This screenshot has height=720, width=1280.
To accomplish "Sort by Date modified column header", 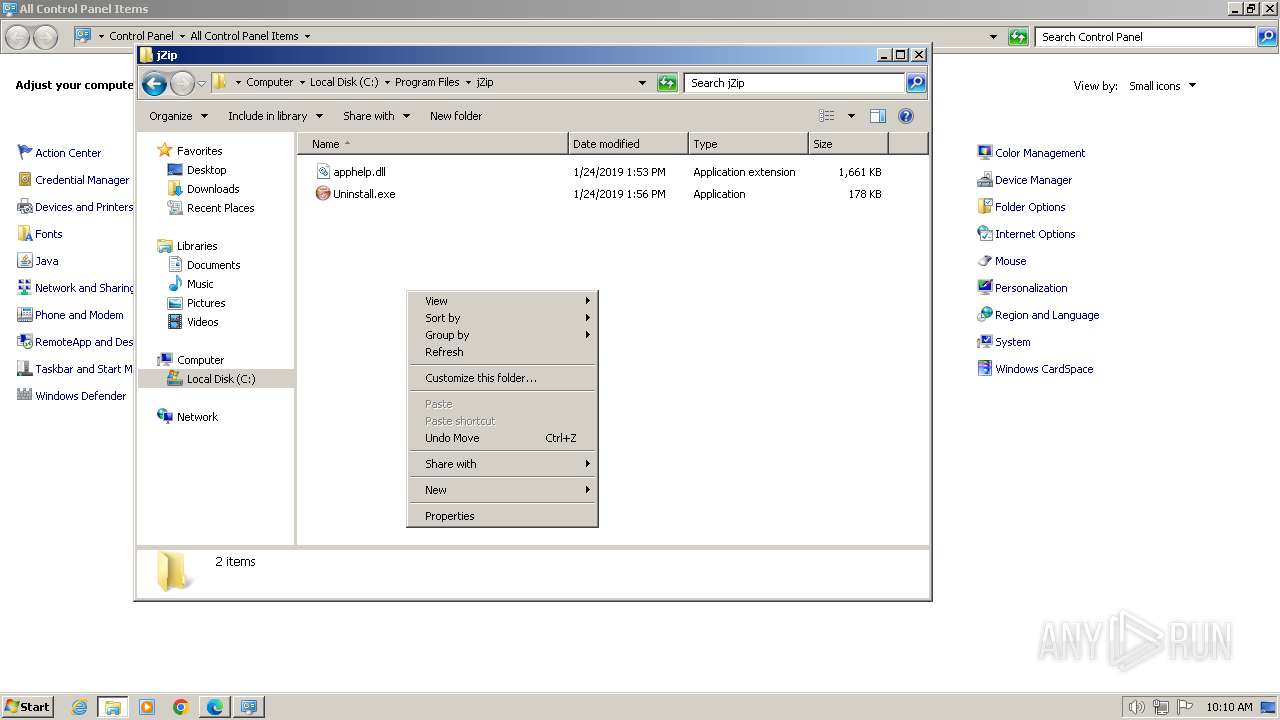I will 628,144.
